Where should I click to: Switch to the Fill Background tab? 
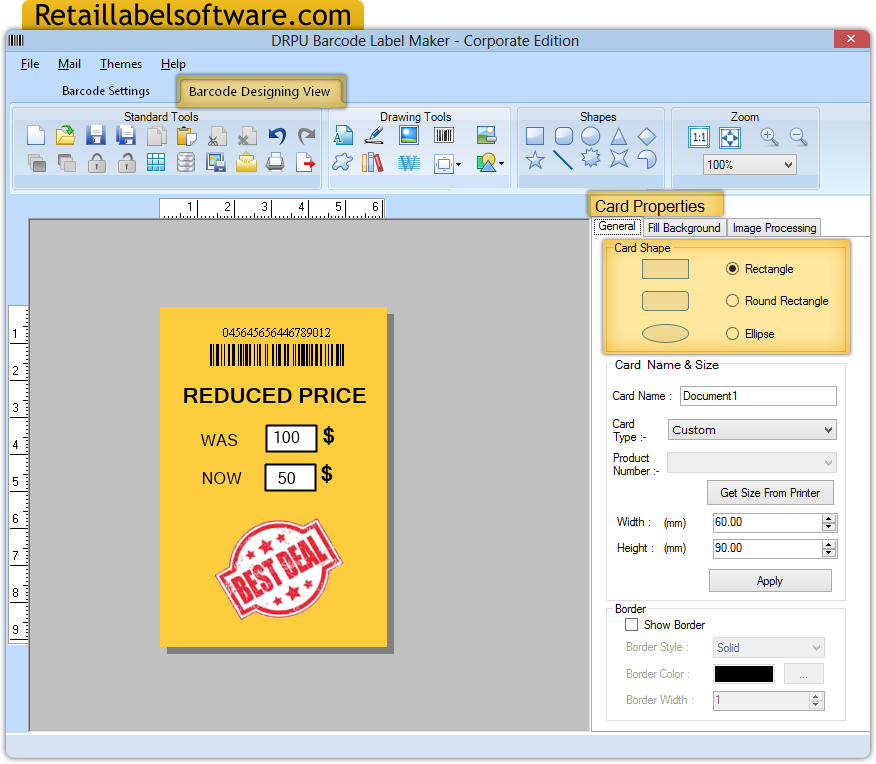[x=684, y=227]
